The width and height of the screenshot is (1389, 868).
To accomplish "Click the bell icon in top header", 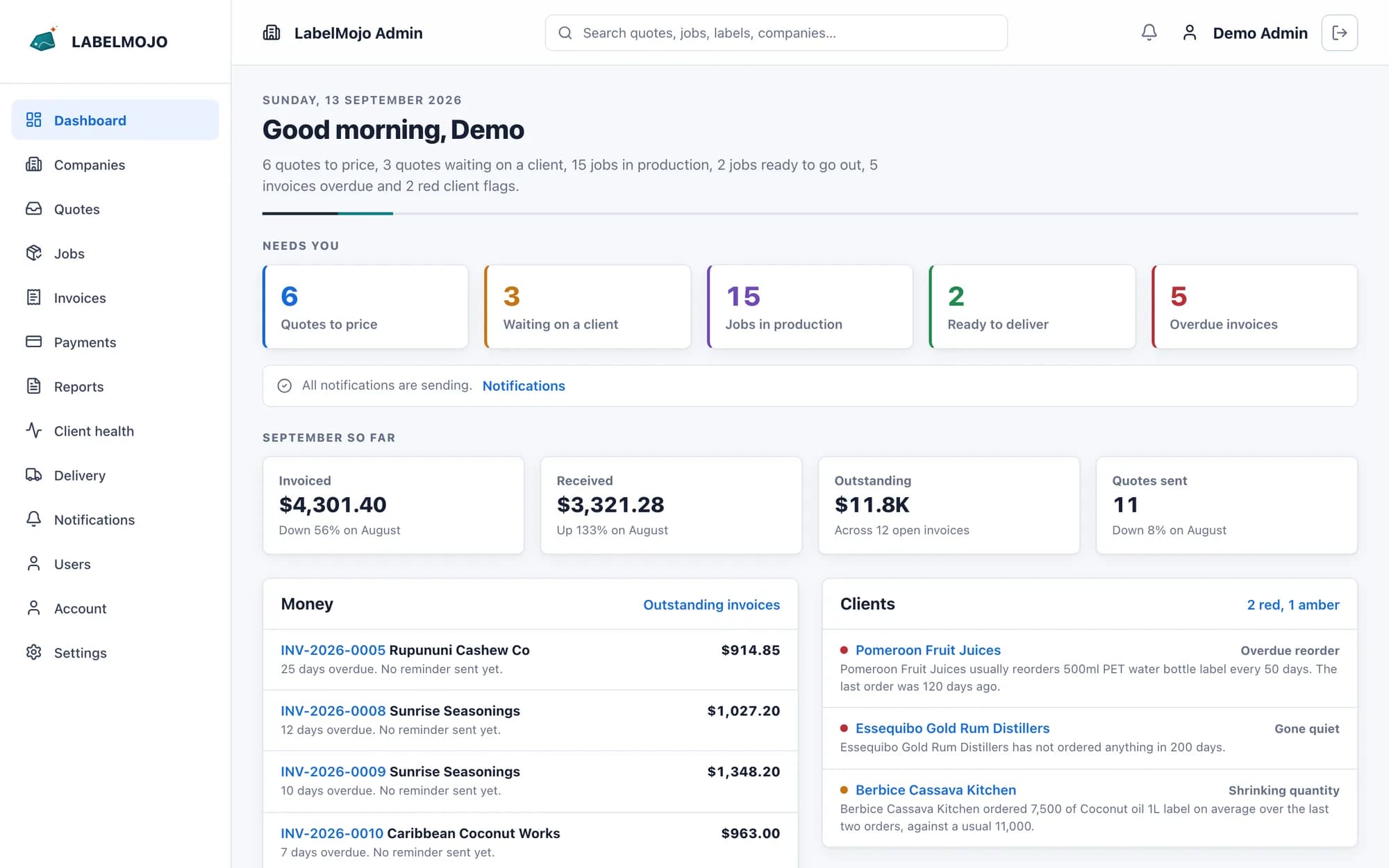I will click(x=1149, y=33).
